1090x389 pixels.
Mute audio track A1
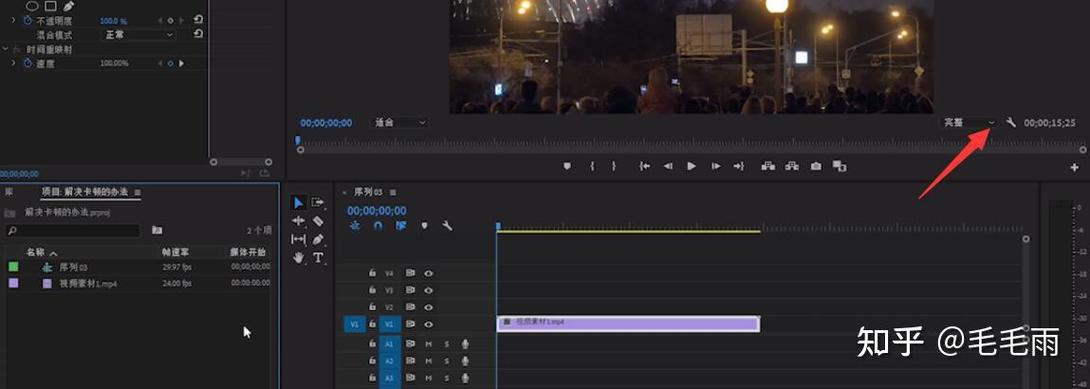429,343
